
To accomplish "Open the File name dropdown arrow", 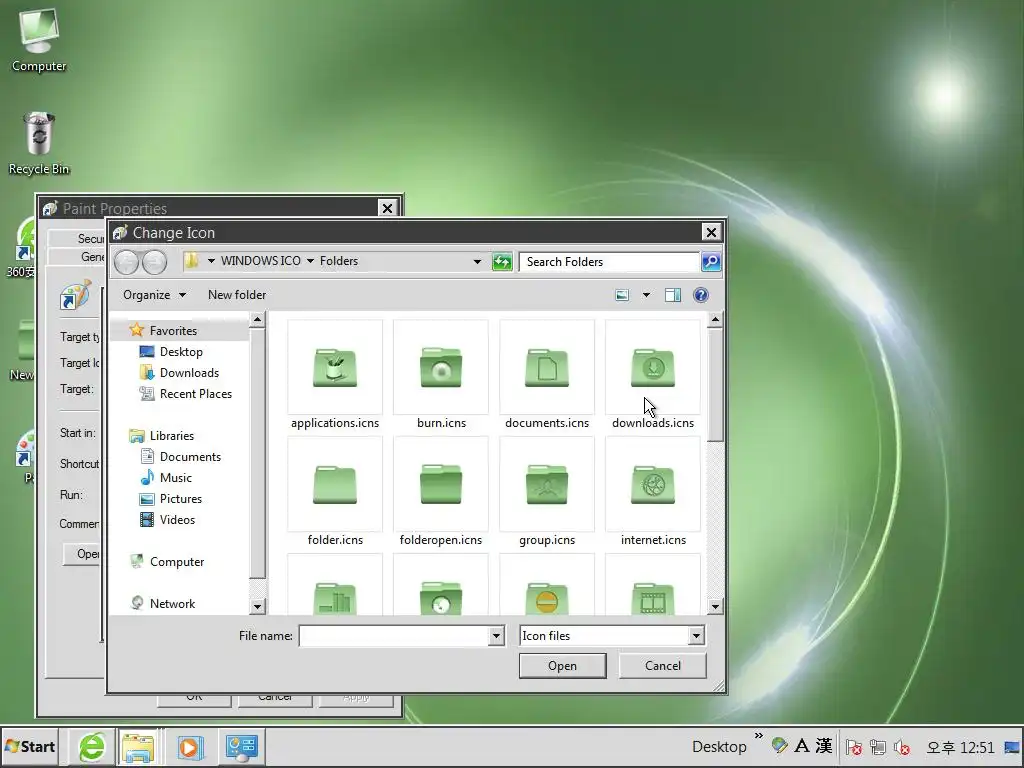I will (496, 635).
